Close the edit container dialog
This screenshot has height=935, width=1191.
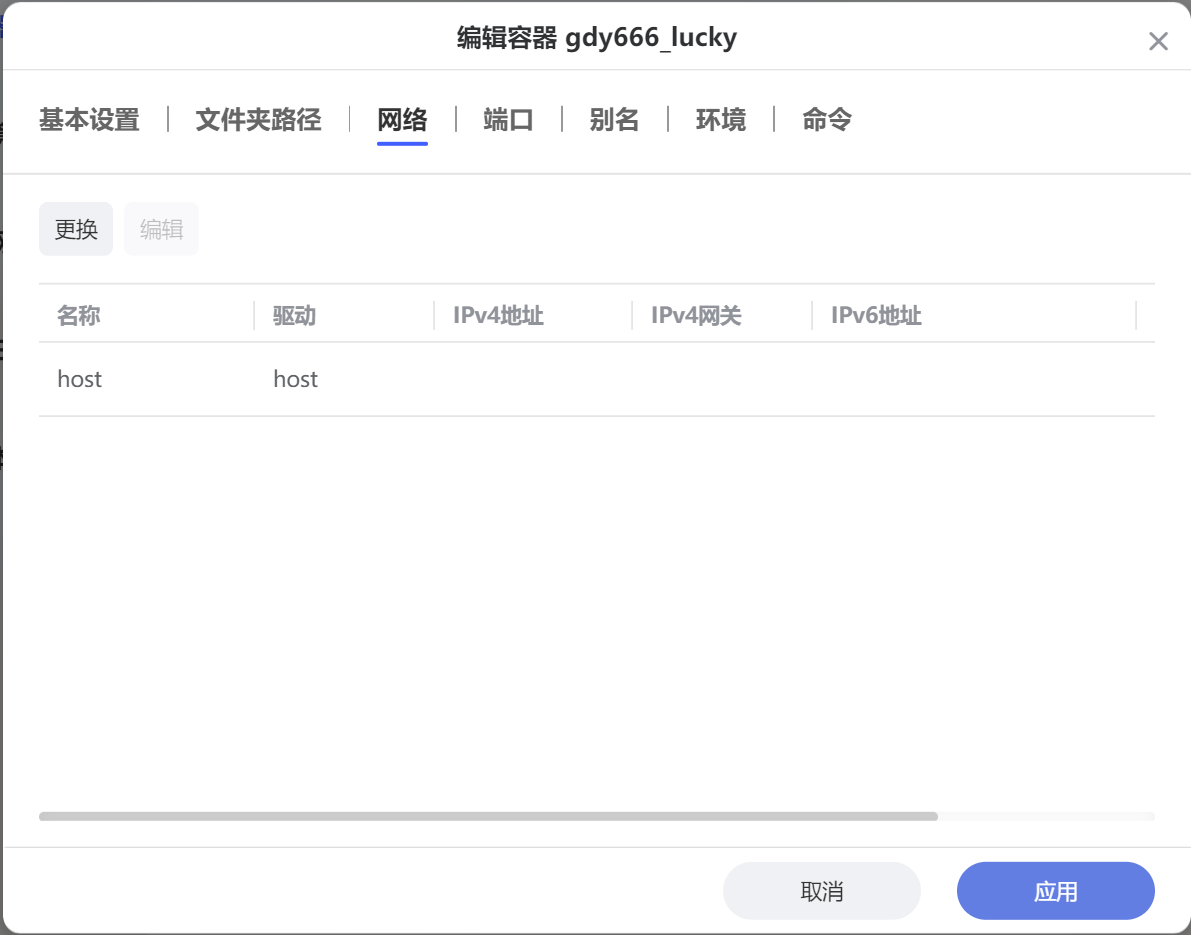coord(1158,41)
